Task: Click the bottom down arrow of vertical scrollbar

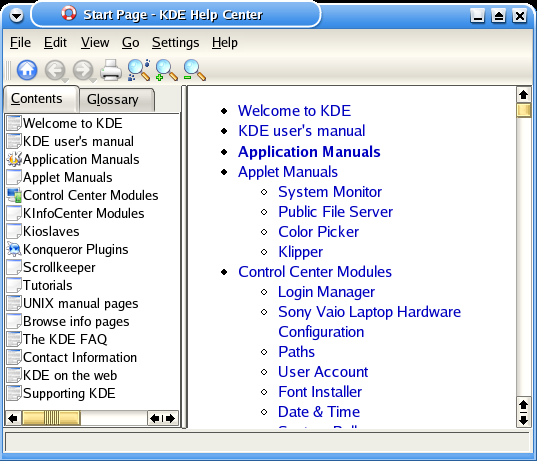Action: (x=523, y=420)
